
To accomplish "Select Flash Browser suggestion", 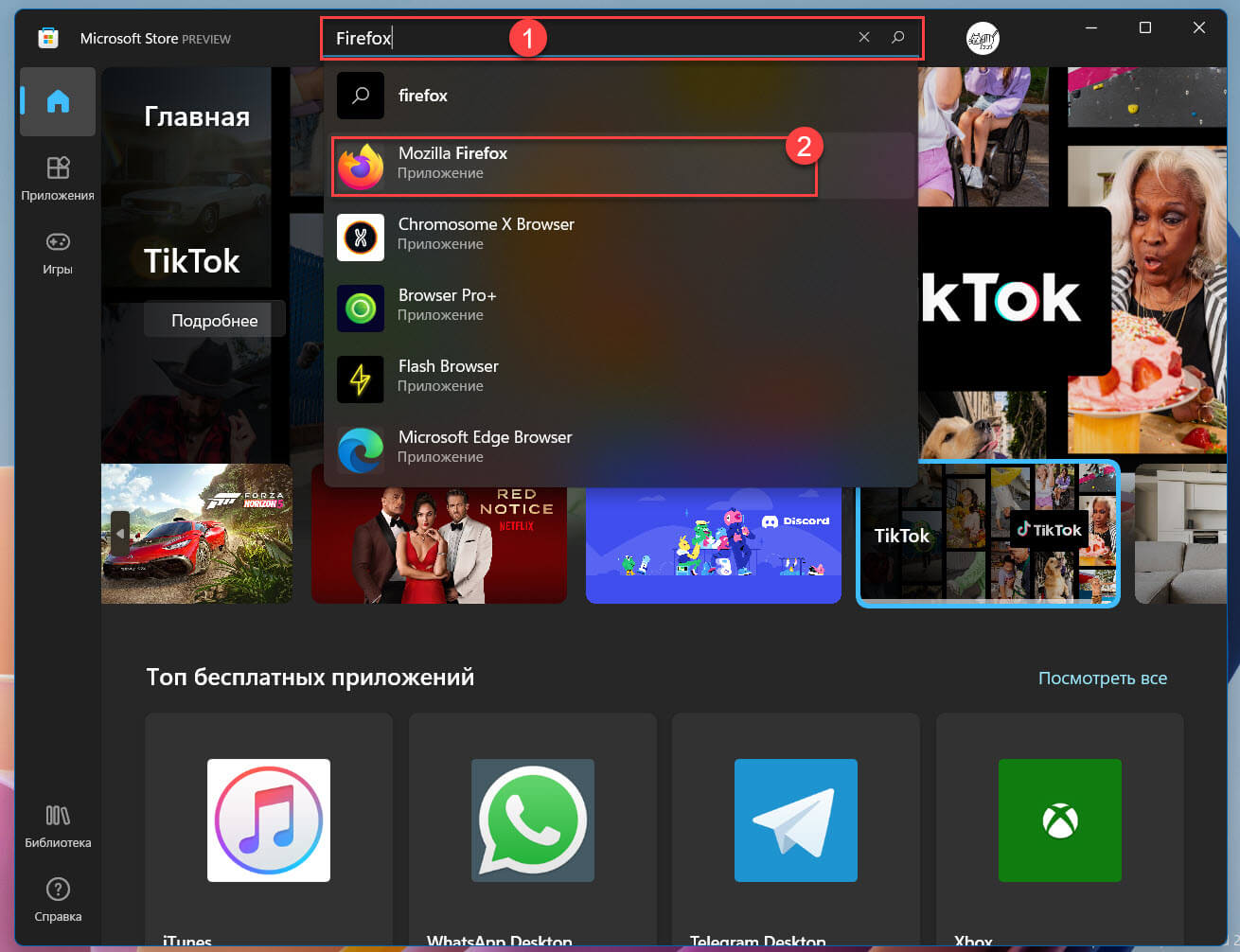I will click(621, 379).
